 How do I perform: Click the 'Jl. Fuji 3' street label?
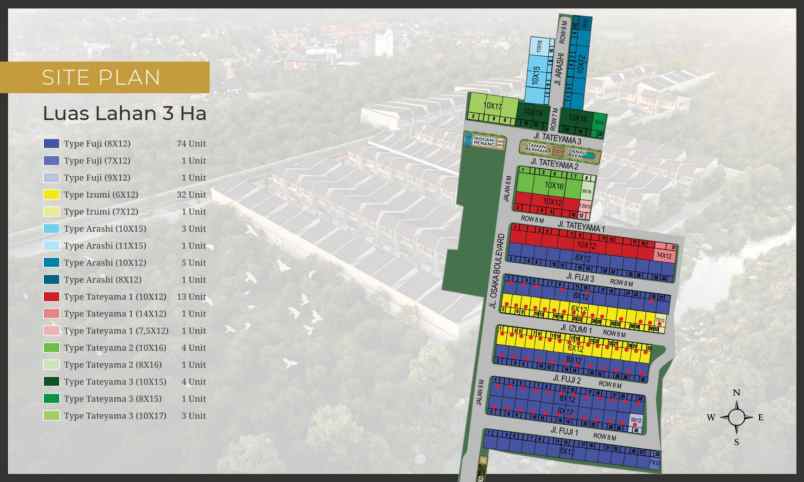point(580,277)
